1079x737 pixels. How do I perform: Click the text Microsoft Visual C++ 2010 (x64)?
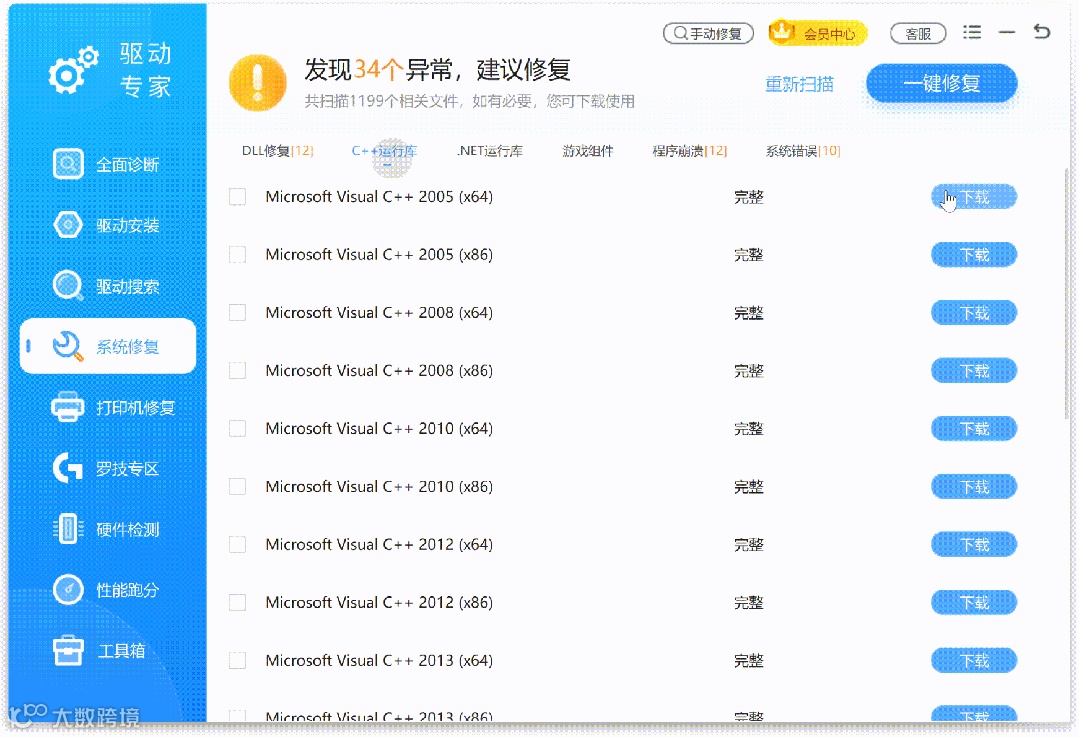379,428
